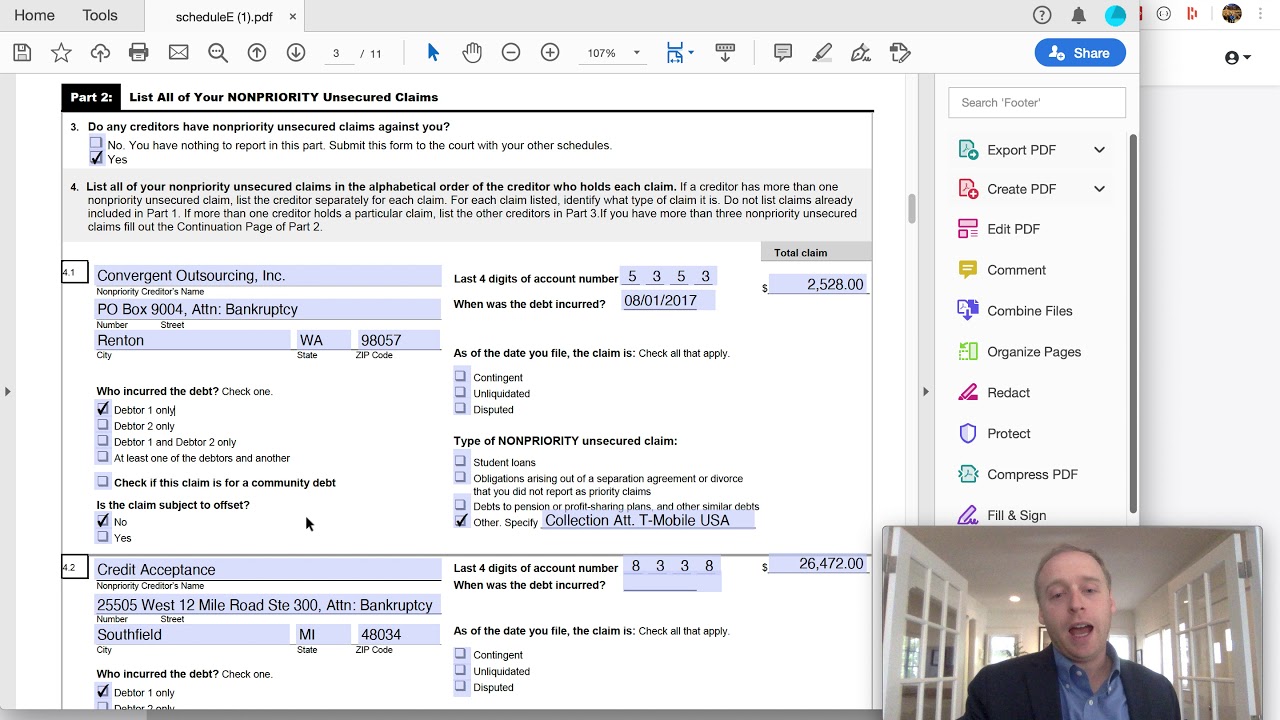Click the stamp/erase tool icon

coord(900,53)
